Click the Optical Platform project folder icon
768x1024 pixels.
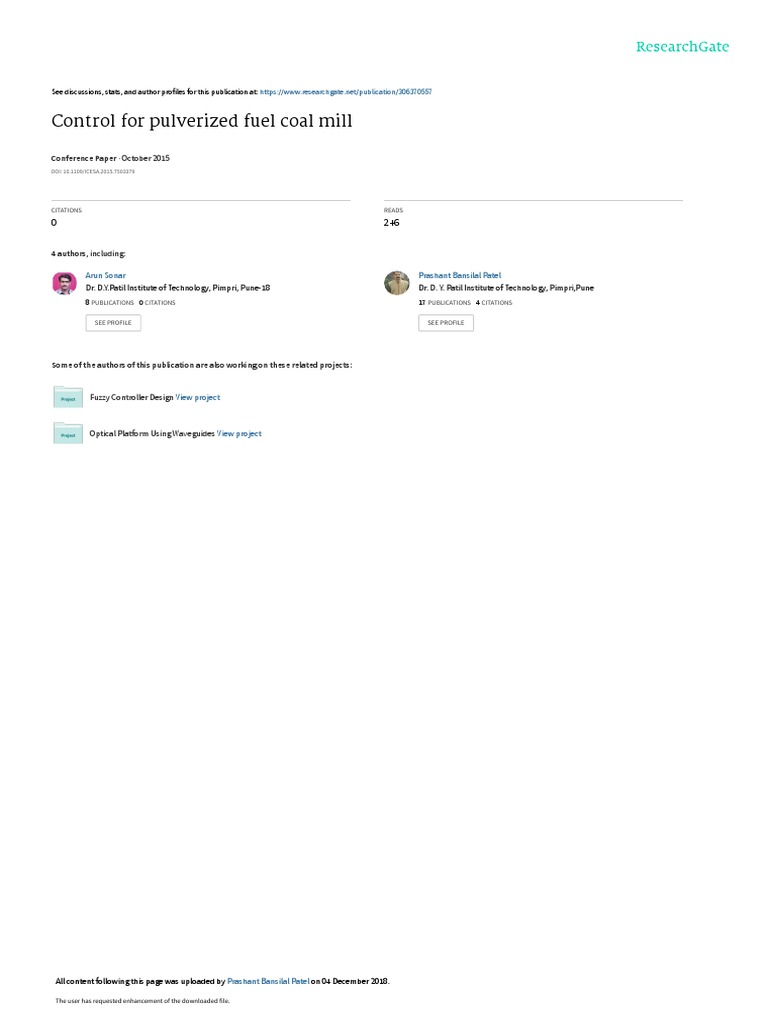pyautogui.click(x=68, y=434)
